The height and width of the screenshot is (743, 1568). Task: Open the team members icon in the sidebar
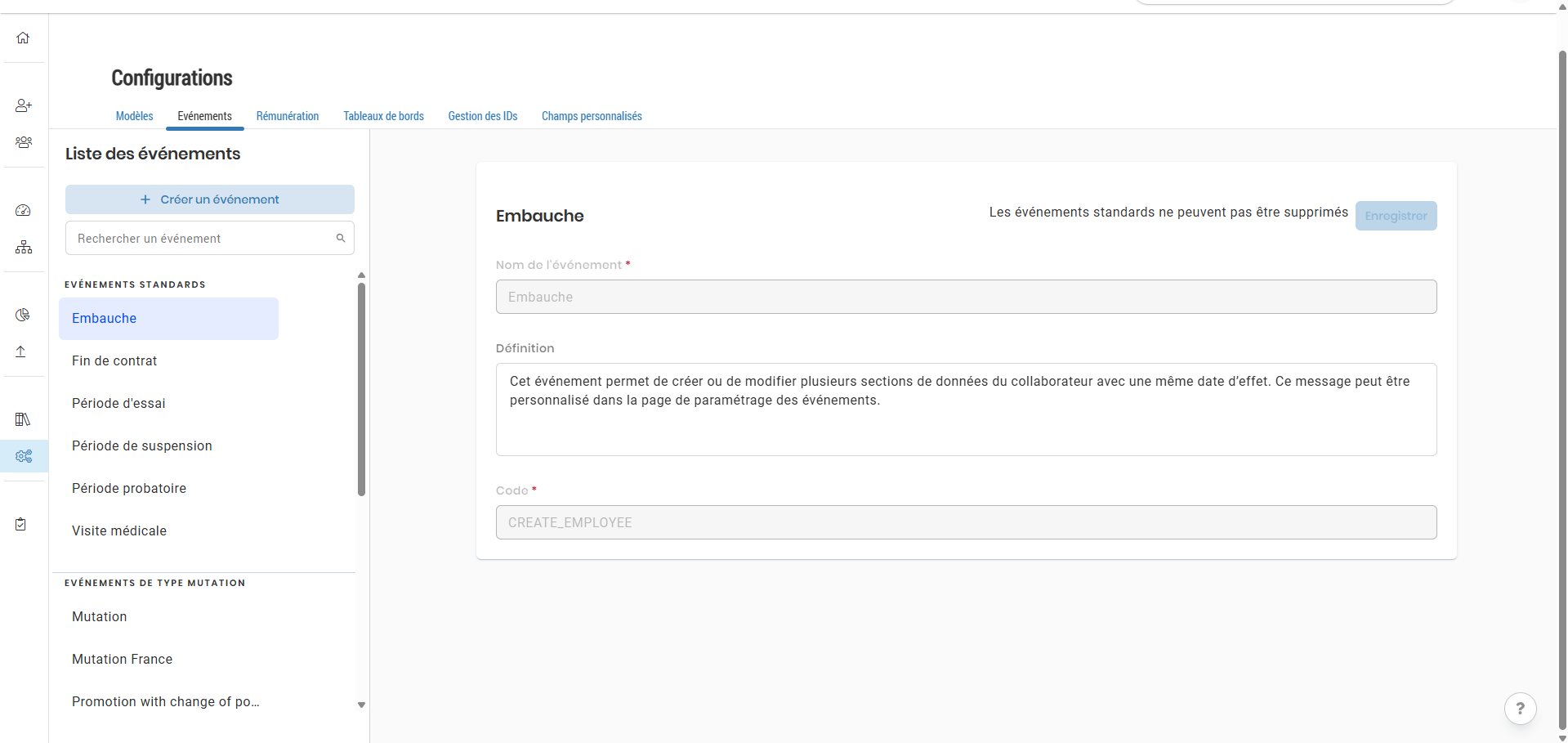(x=23, y=141)
